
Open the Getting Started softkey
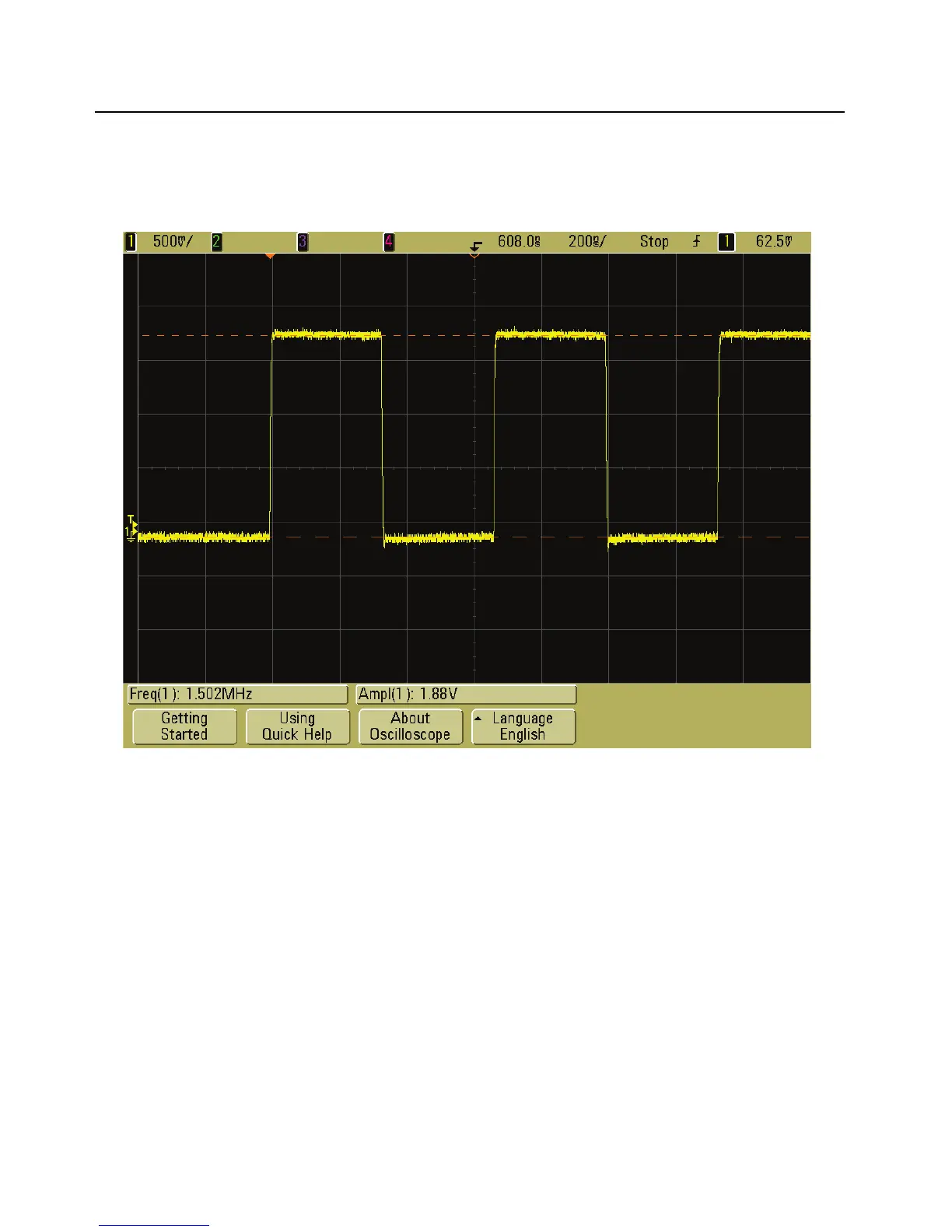(x=184, y=726)
